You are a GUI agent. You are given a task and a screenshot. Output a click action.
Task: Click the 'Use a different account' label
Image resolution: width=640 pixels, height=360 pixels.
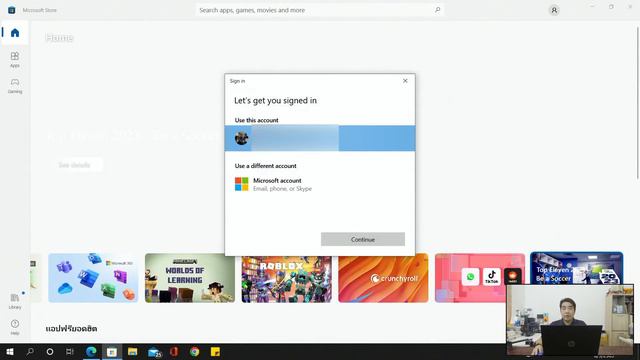266,166
